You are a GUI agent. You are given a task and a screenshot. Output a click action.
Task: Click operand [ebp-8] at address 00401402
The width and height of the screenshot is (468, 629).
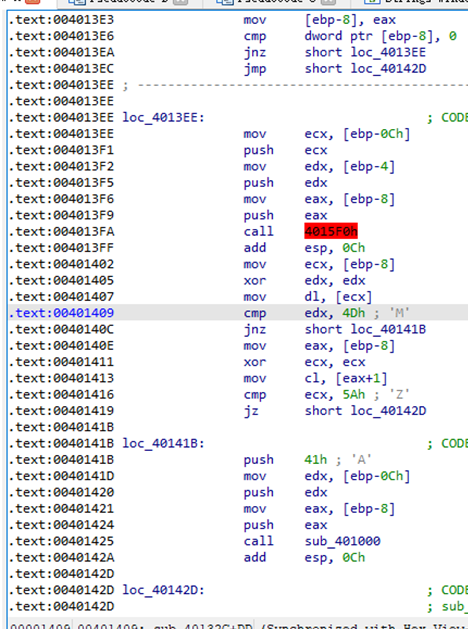click(369, 264)
